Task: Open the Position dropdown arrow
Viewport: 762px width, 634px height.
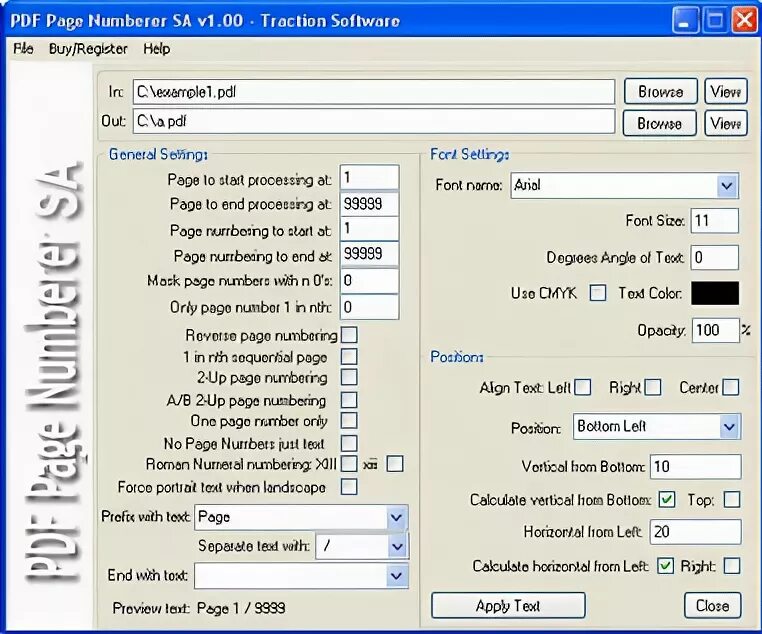Action: pyautogui.click(x=729, y=427)
